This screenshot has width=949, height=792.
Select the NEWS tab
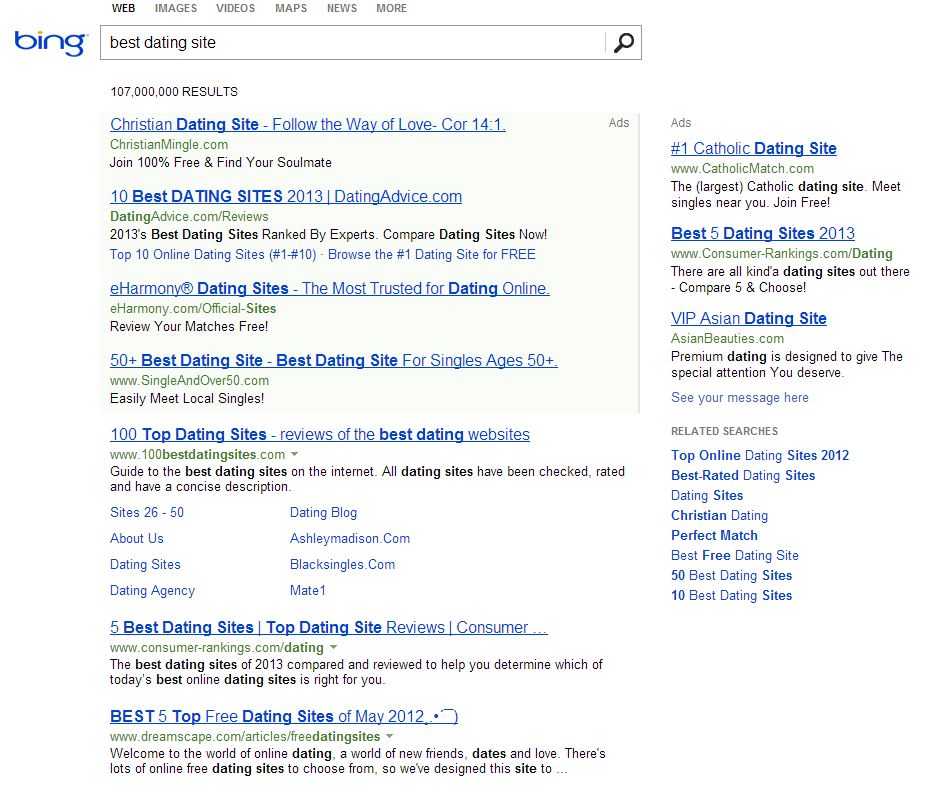point(342,8)
